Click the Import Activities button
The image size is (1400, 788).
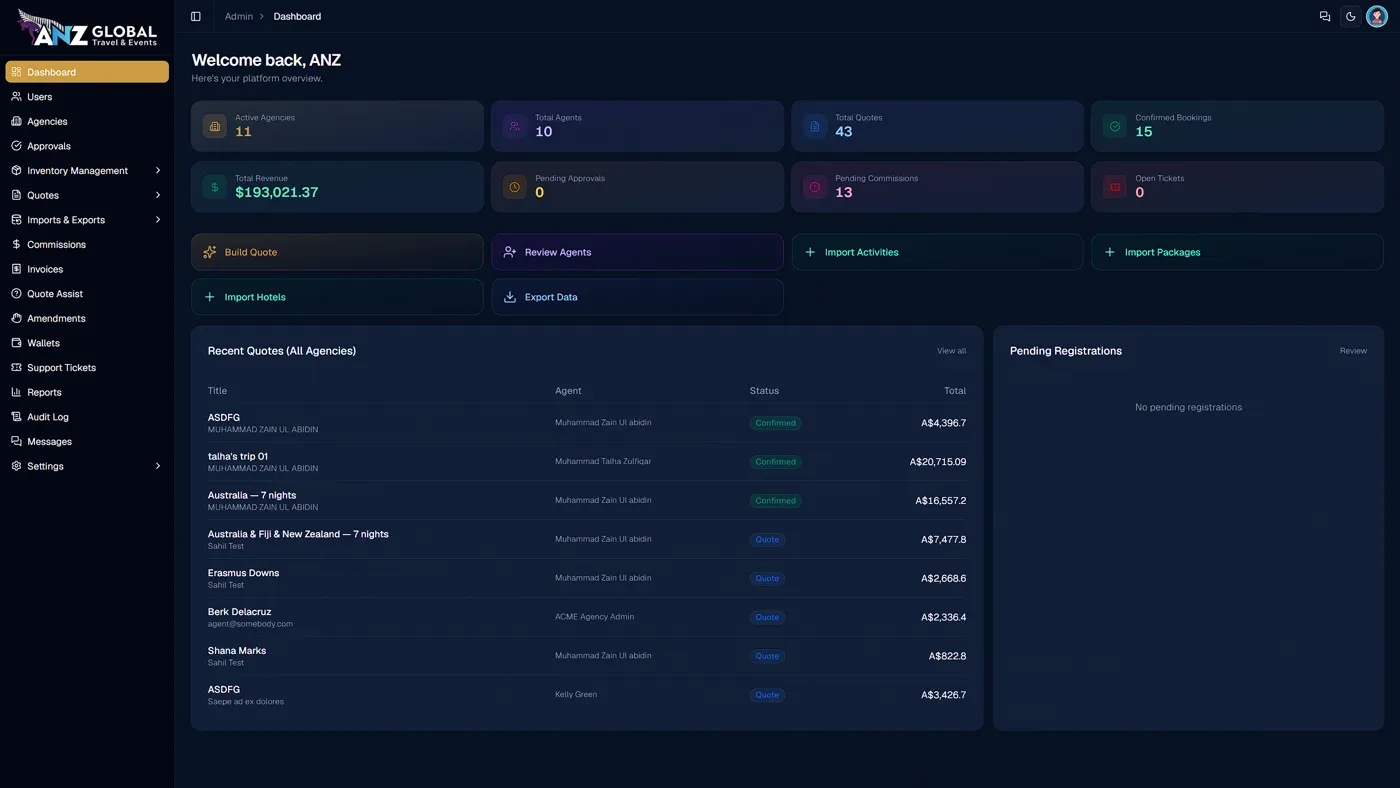tap(937, 252)
